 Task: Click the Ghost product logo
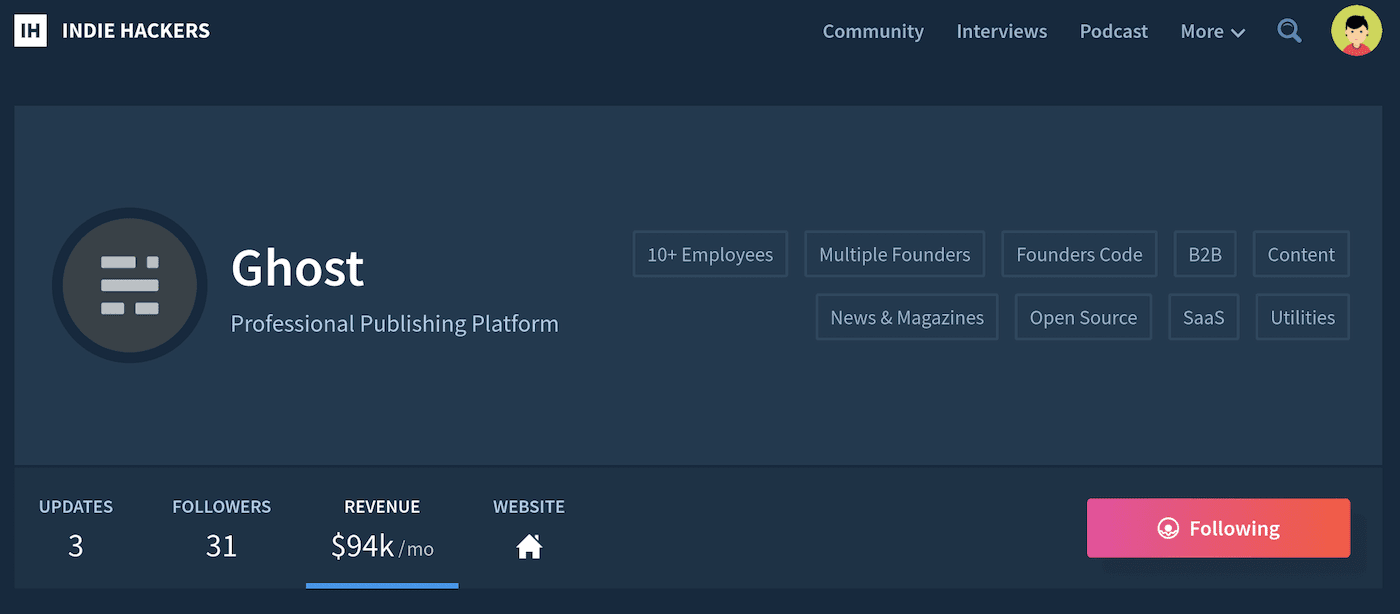pos(130,286)
